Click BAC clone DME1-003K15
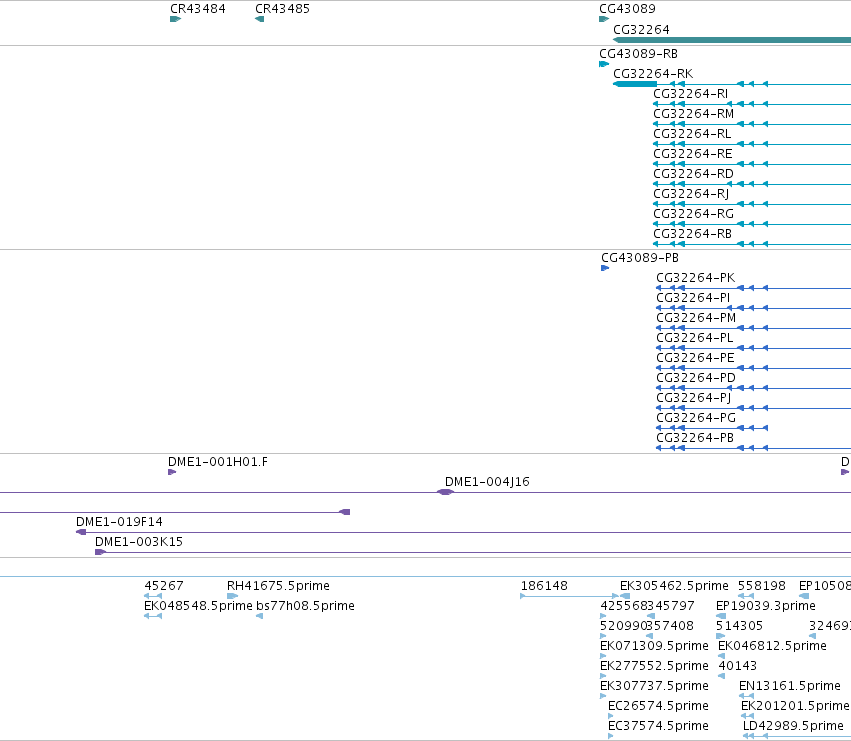This screenshot has height=741, width=851. pyautogui.click(x=473, y=553)
